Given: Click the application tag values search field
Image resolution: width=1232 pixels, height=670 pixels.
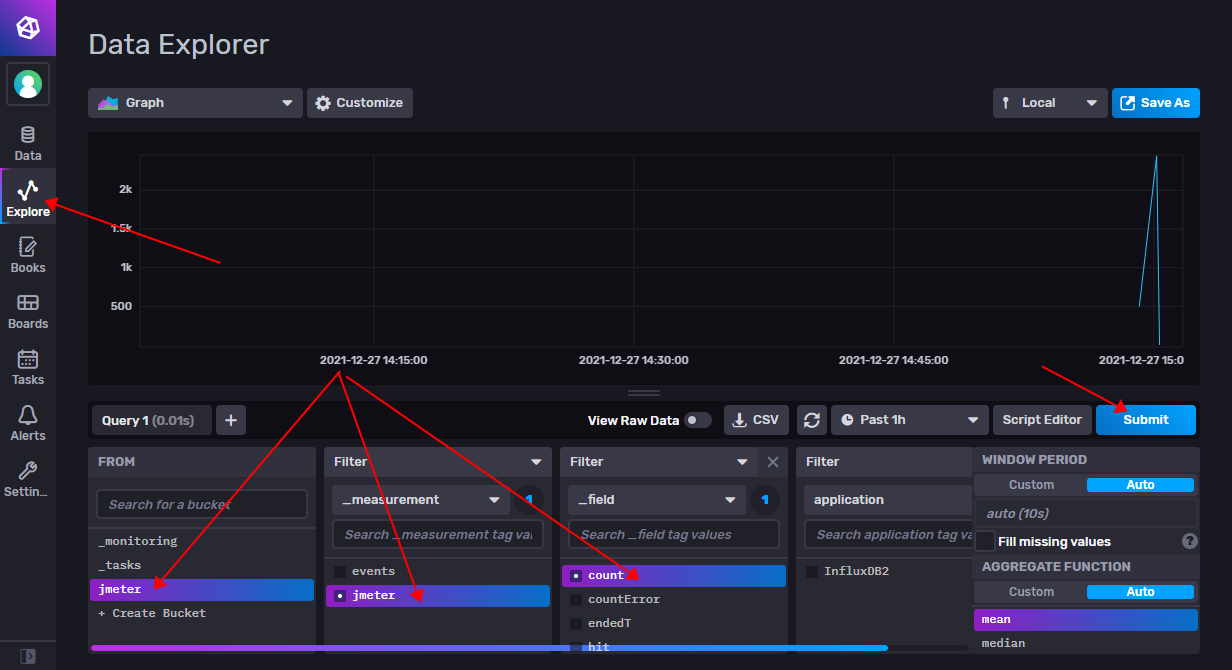Looking at the screenshot, I should click(x=888, y=534).
